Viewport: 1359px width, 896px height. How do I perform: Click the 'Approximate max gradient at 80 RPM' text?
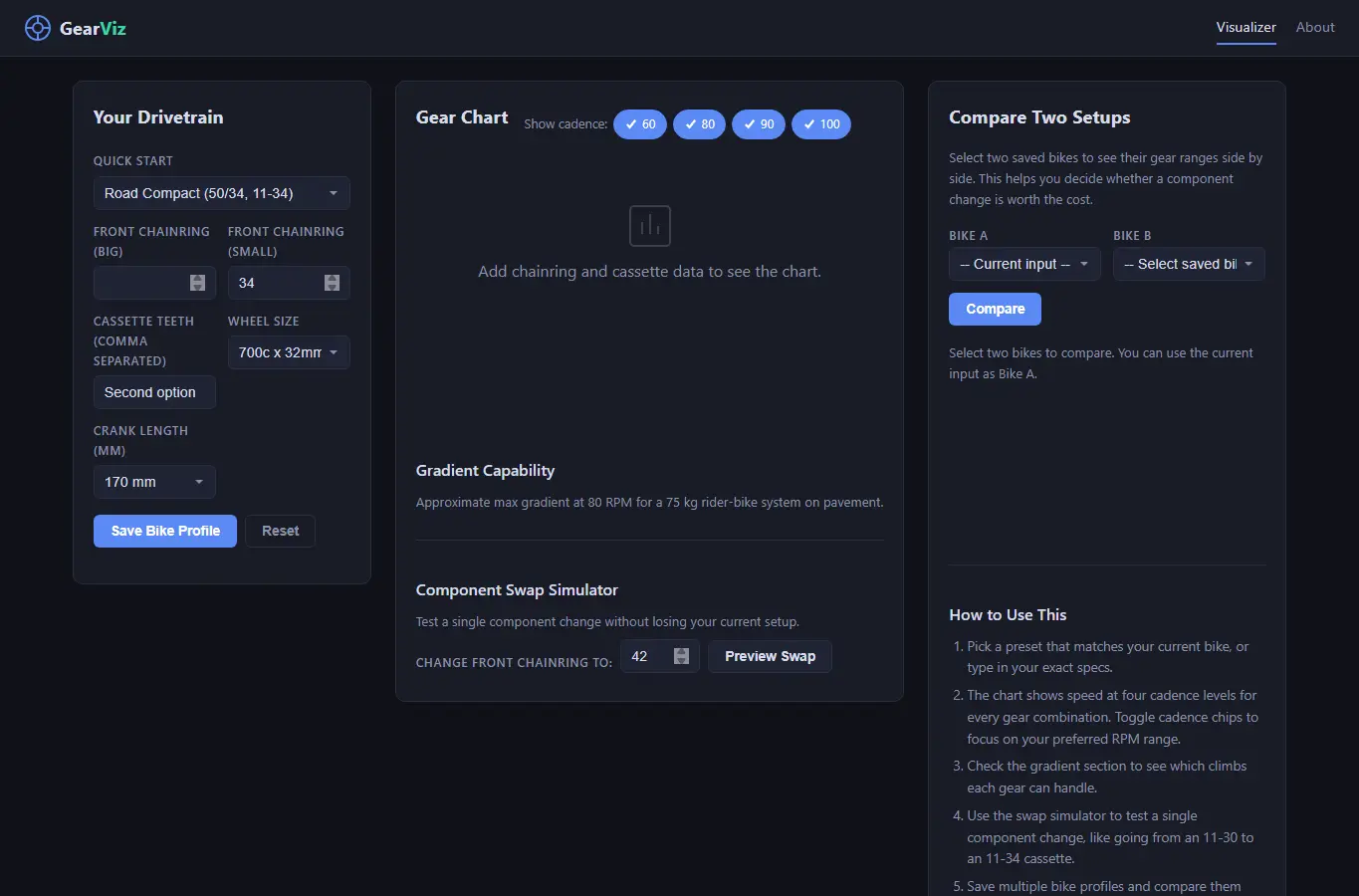649,502
